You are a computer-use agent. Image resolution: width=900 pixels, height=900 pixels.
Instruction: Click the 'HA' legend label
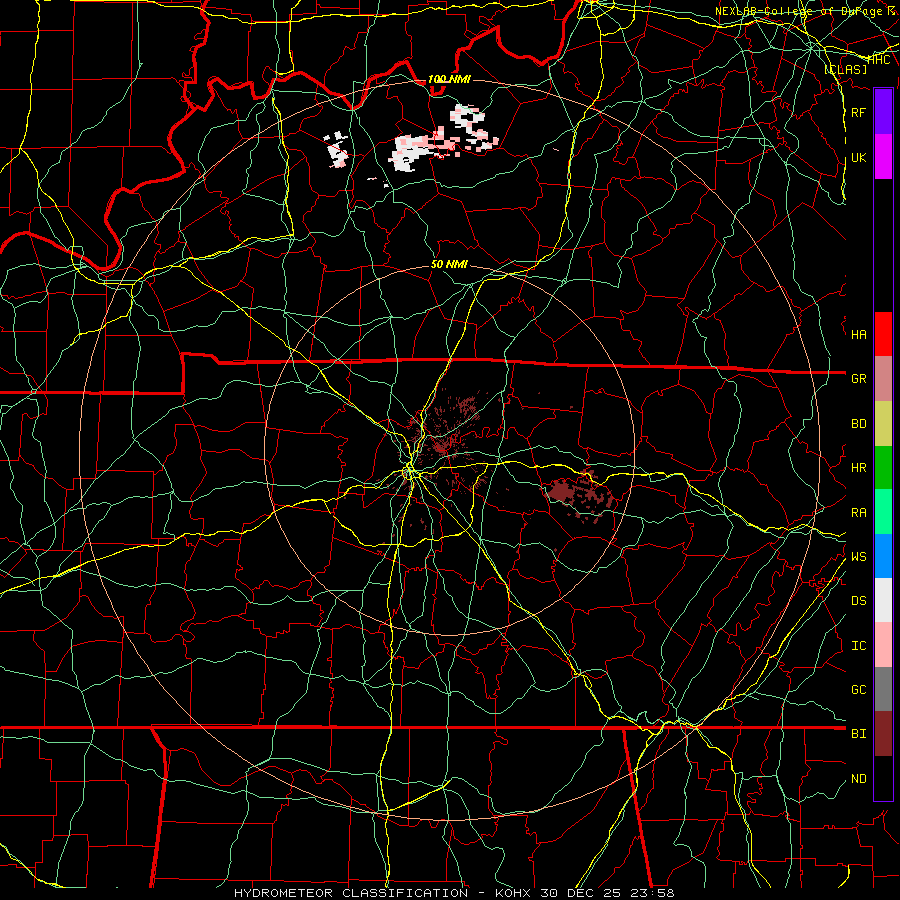[858, 334]
